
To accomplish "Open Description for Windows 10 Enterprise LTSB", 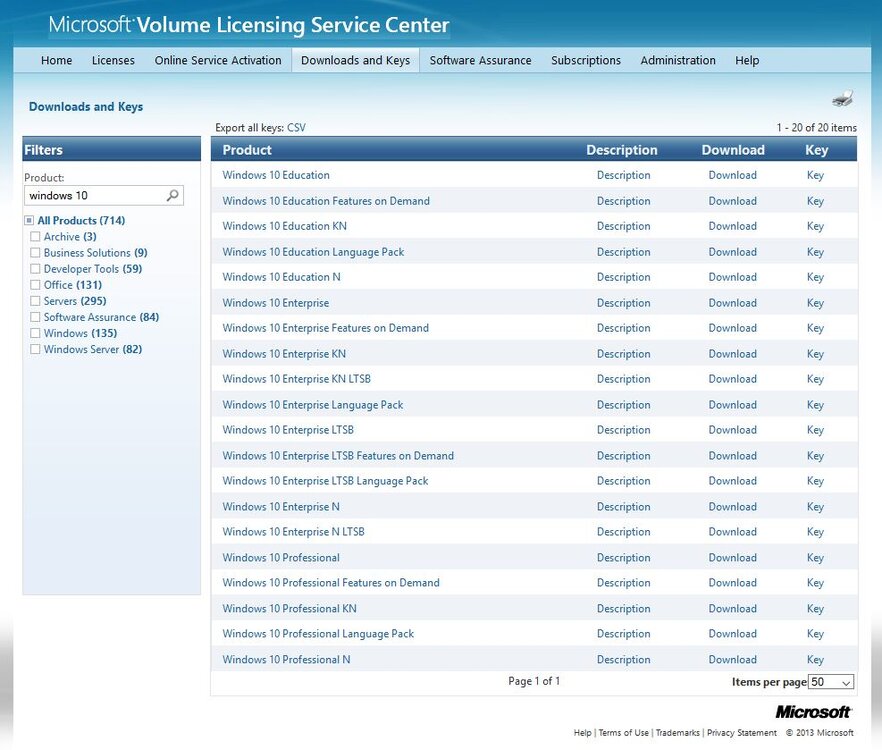I will [623, 430].
